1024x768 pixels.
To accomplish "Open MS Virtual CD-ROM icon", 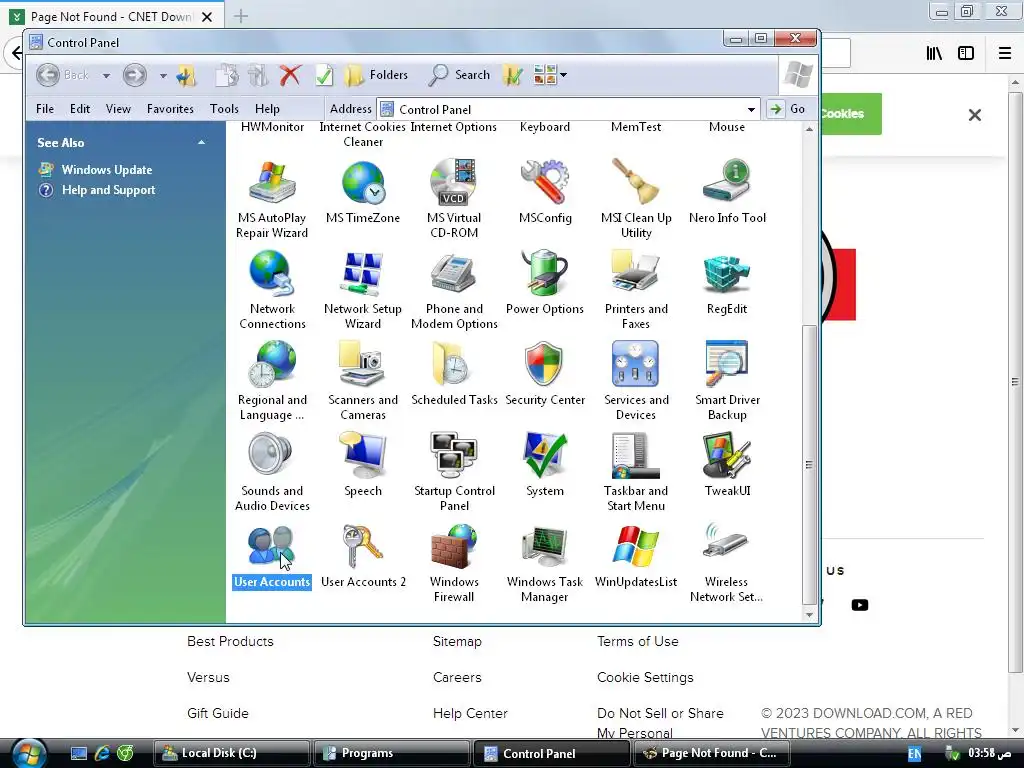I will pyautogui.click(x=454, y=182).
